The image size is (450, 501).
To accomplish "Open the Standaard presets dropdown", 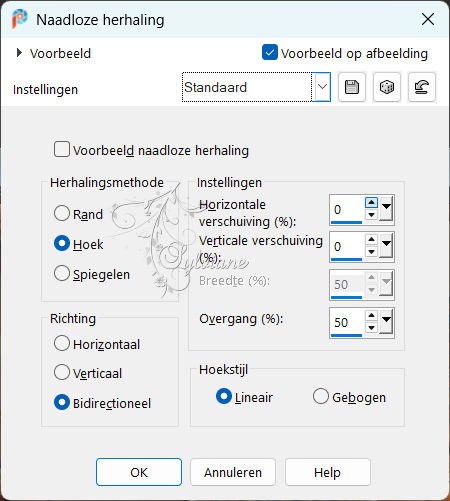I will (322, 87).
